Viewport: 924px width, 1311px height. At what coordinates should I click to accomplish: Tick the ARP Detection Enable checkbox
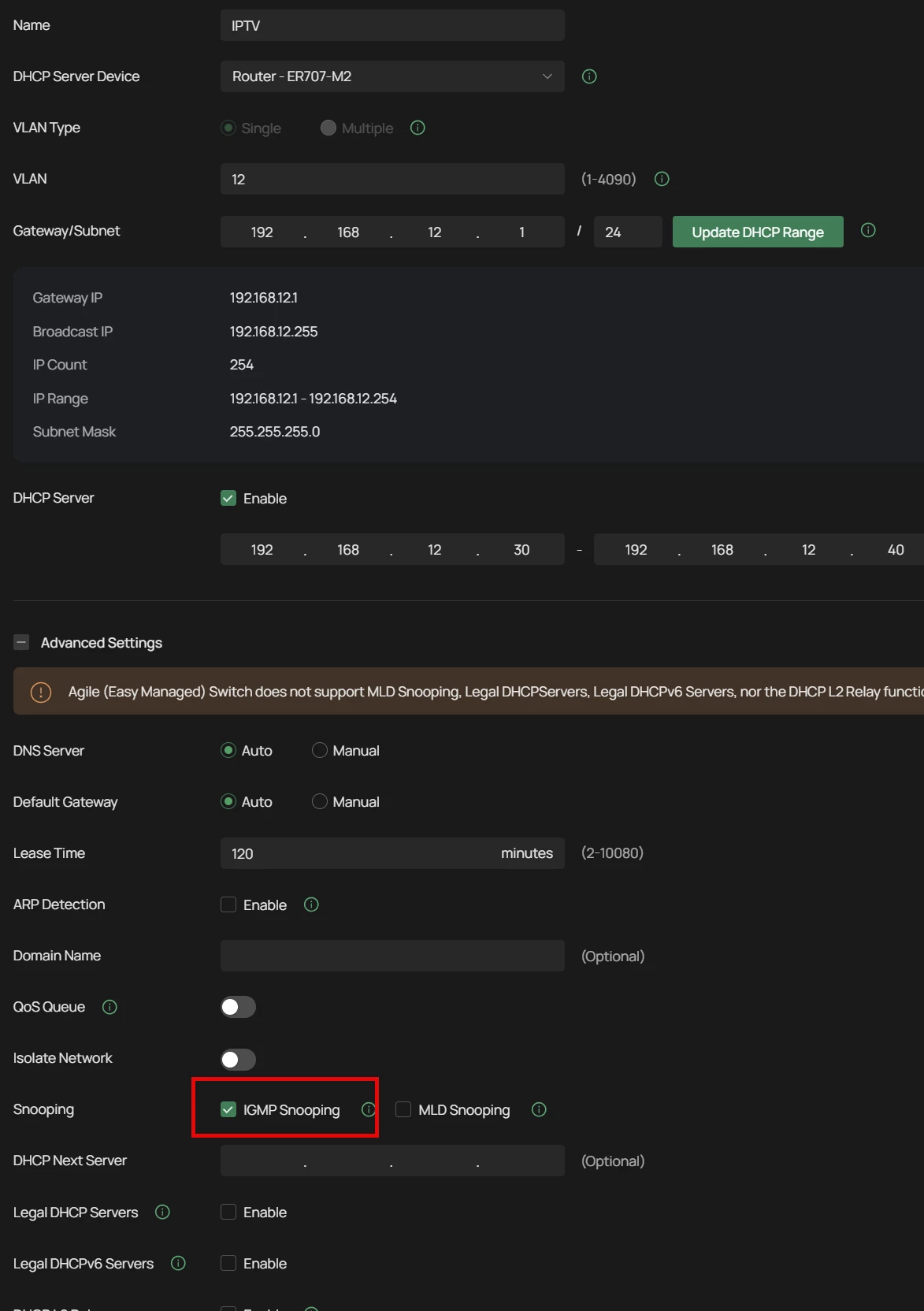(x=228, y=904)
